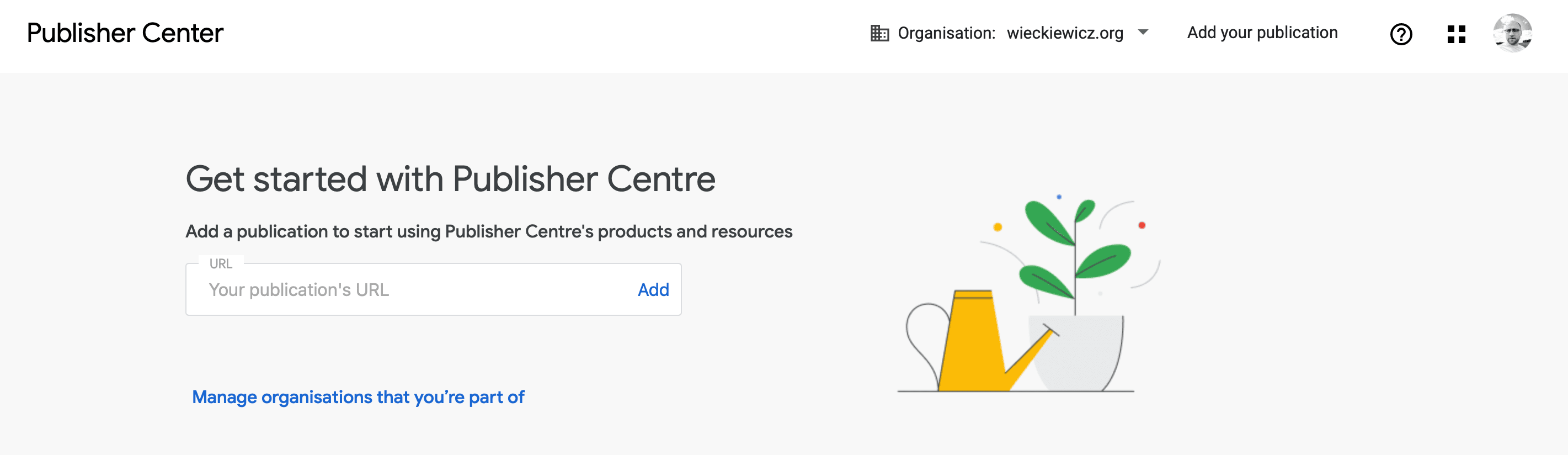The height and width of the screenshot is (455, 1568).
Task: Click the Organisation: label
Action: [946, 33]
